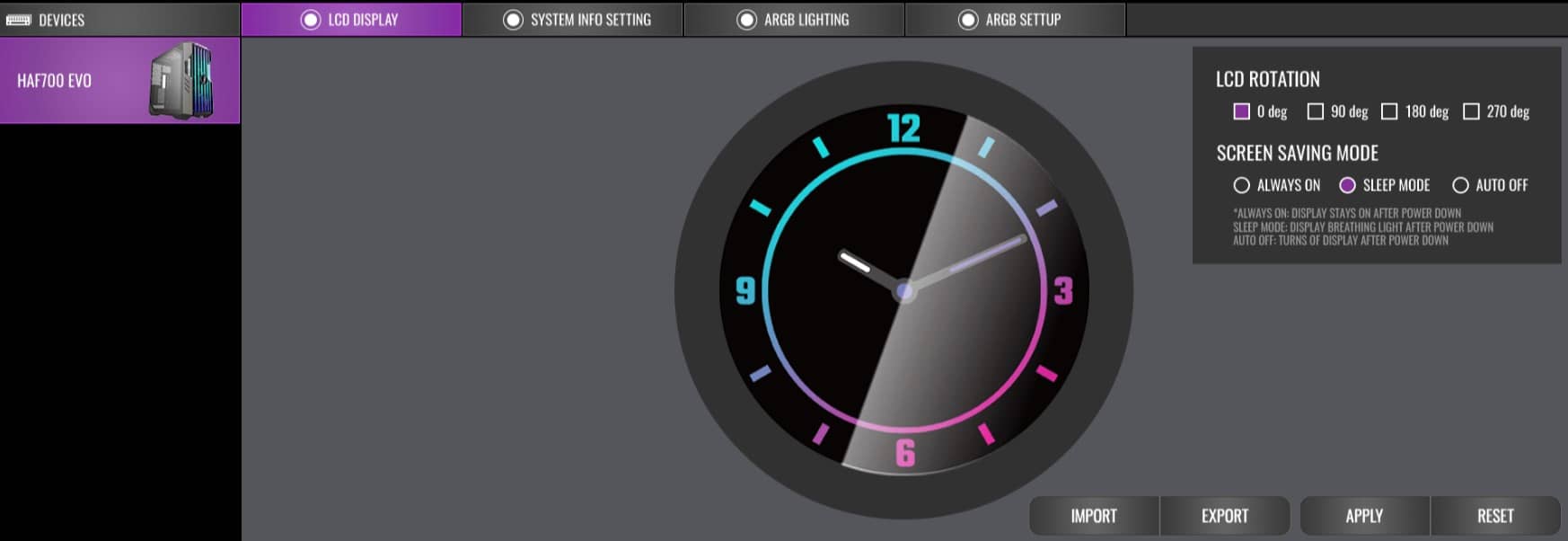Click the keyboard icon beside Devices

[x=18, y=20]
